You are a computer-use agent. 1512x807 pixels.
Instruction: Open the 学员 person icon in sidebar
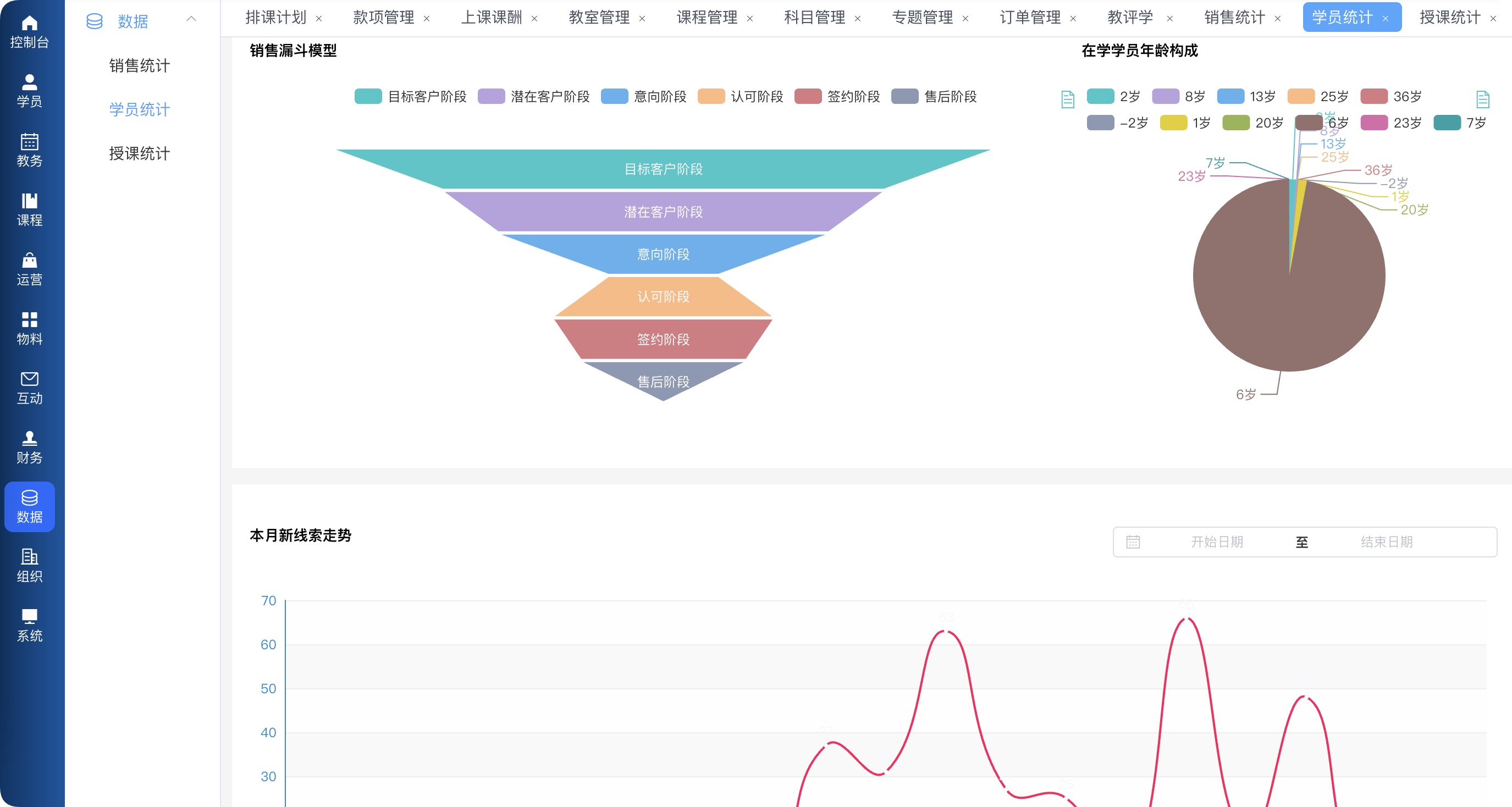(29, 83)
